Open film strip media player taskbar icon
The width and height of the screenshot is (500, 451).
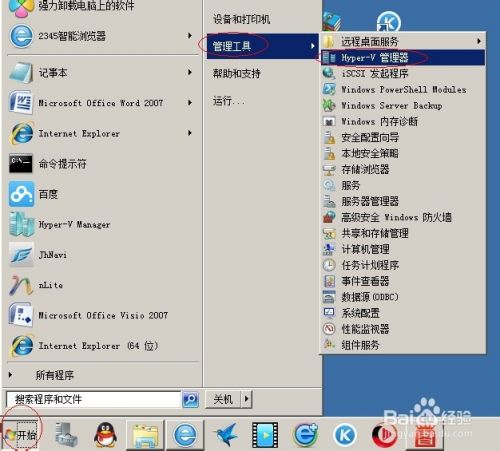[x=265, y=435]
